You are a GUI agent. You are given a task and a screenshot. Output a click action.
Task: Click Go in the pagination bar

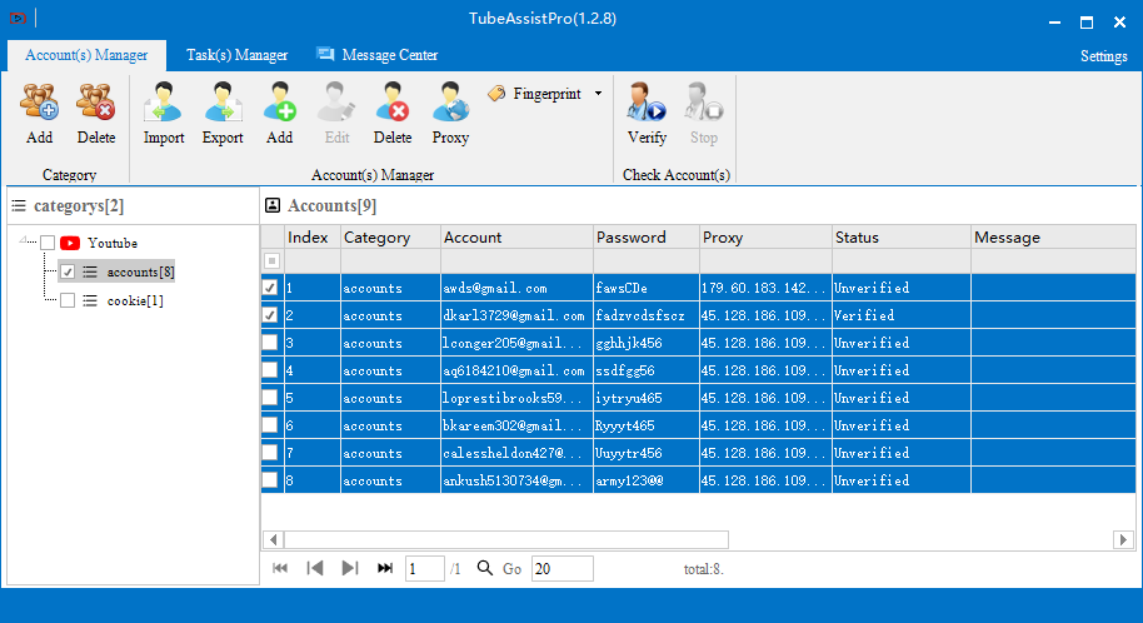point(512,569)
